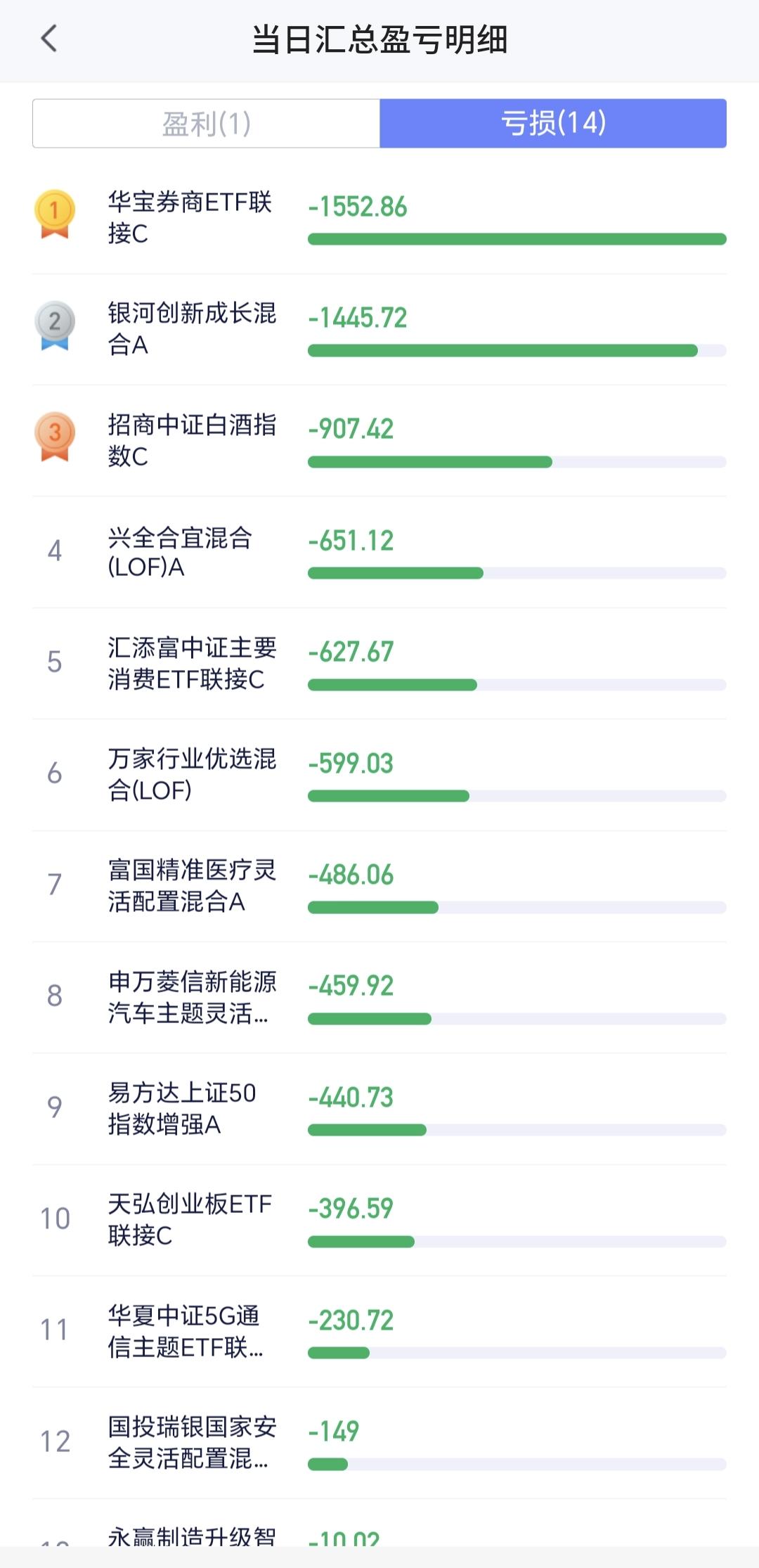Switch to the 盈利(1) tab
The width and height of the screenshot is (759, 1568).
pos(206,124)
